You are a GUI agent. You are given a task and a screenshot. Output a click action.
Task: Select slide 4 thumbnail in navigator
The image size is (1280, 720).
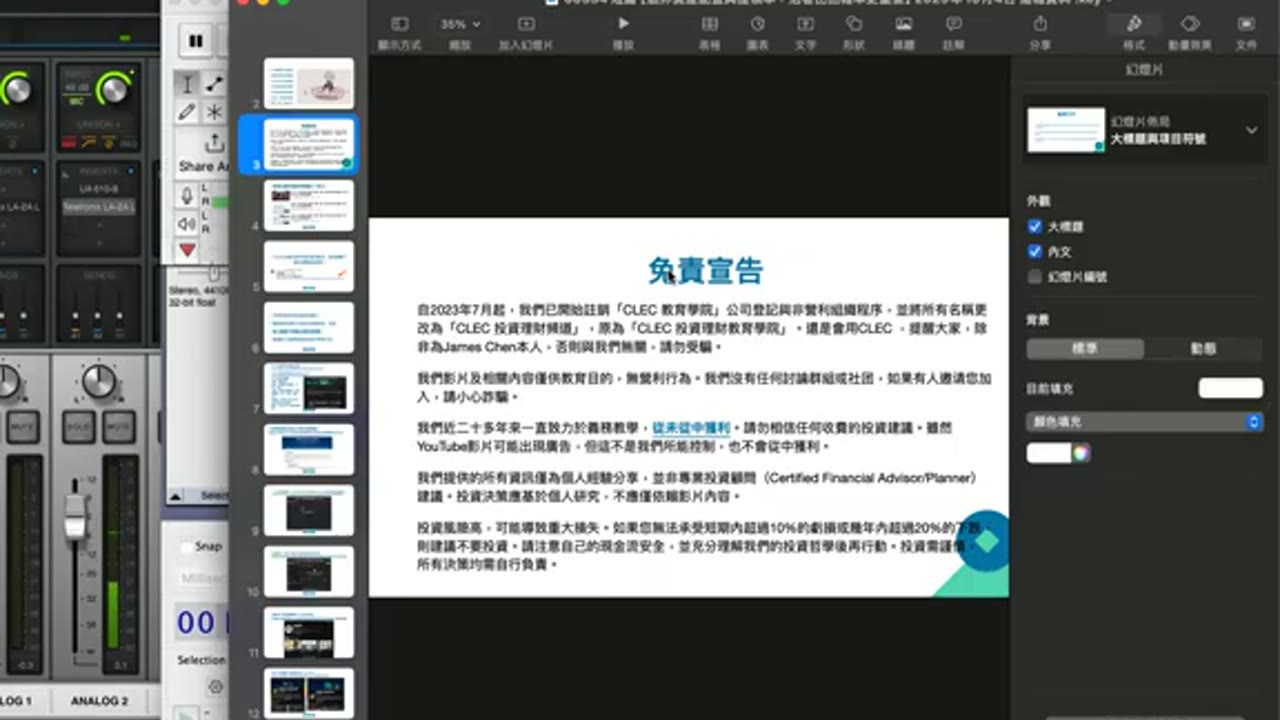coord(308,205)
